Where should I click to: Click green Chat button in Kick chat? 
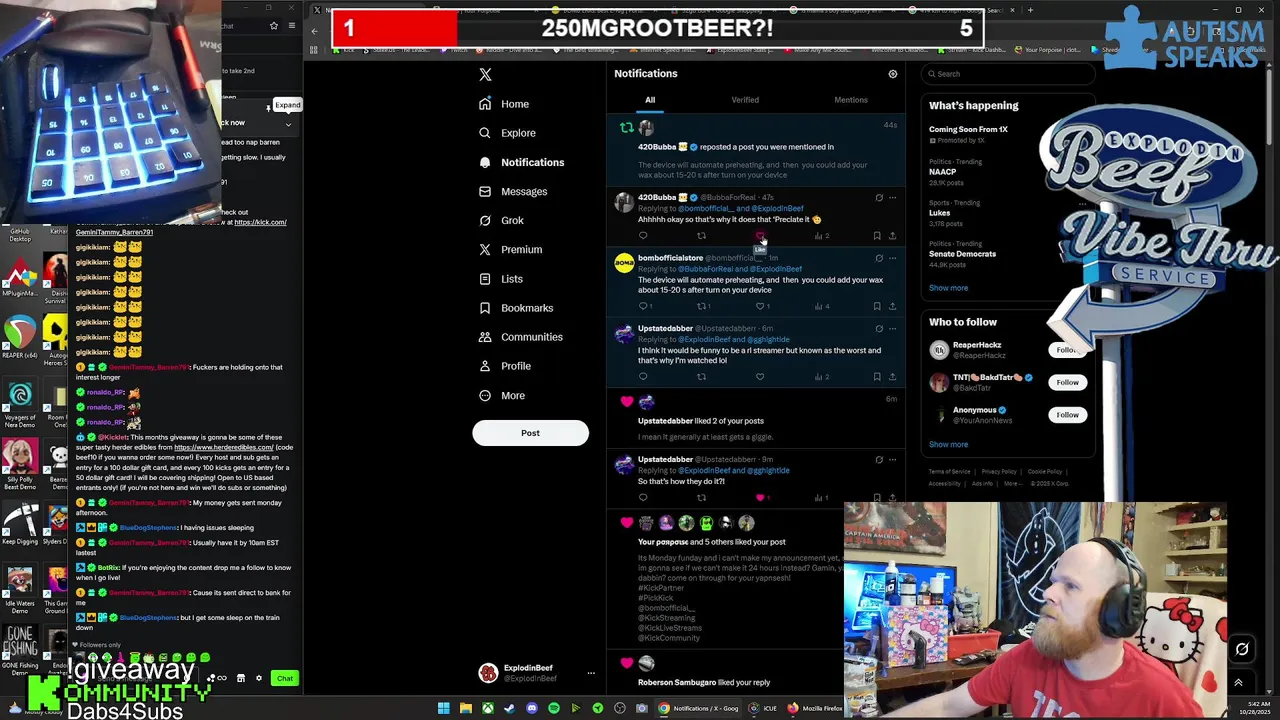[285, 679]
